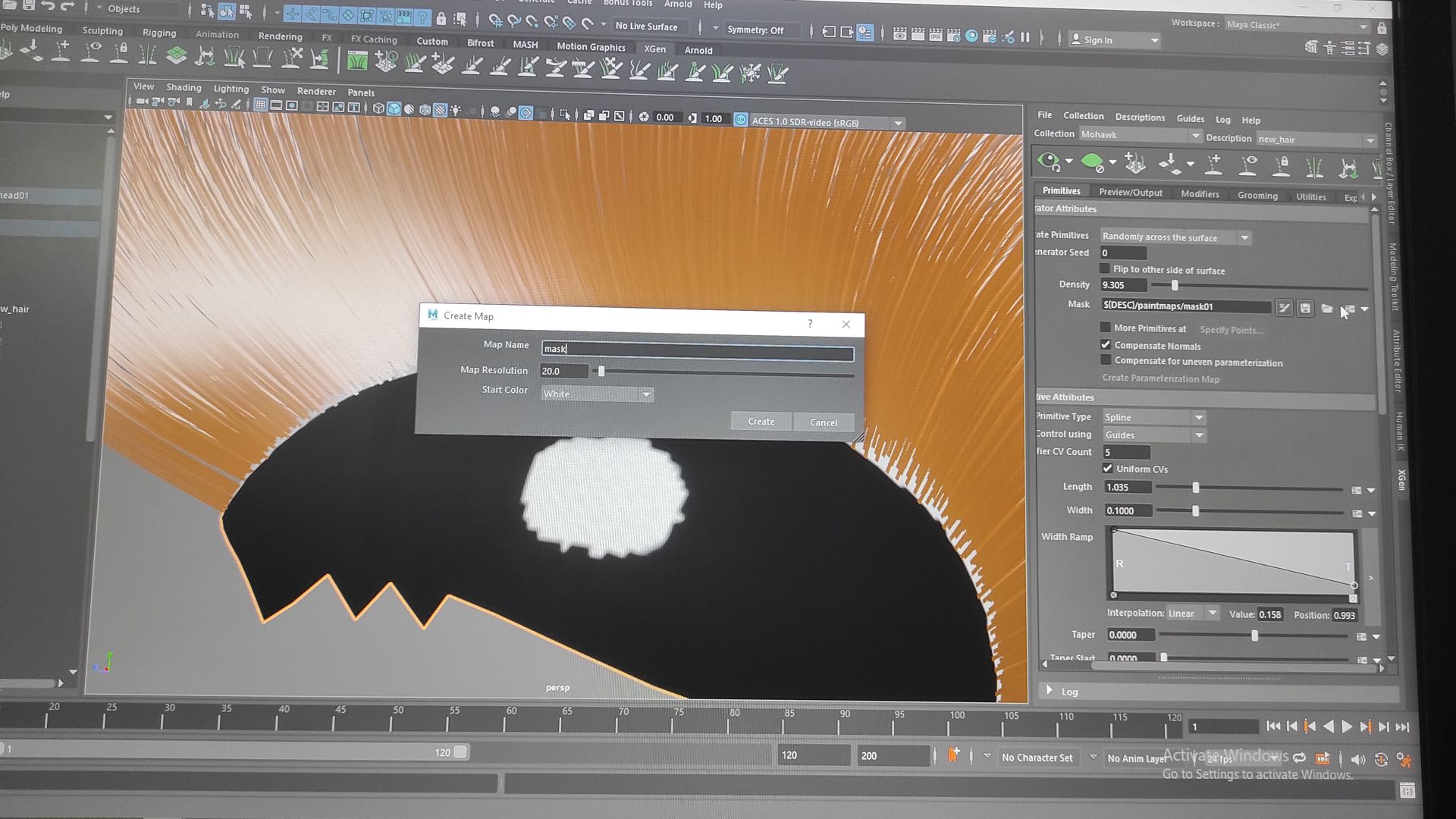Image resolution: width=1456 pixels, height=819 pixels.
Task: Click the XGen preview update eye icon
Action: pyautogui.click(x=1049, y=162)
